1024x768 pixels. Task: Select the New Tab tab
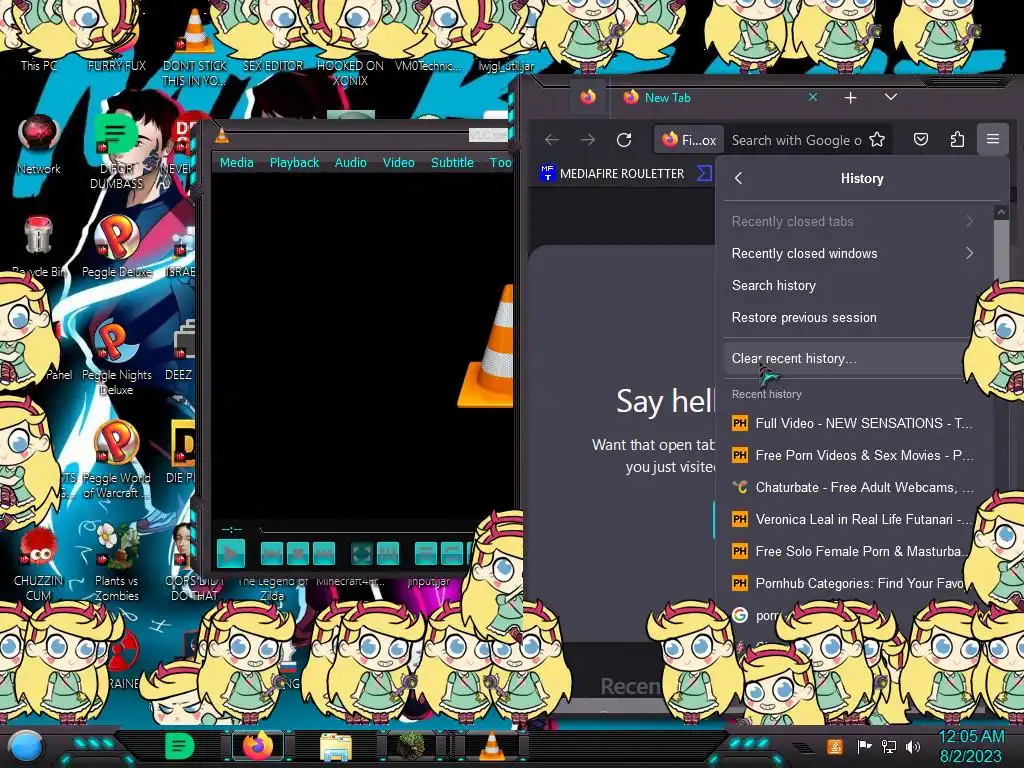pyautogui.click(x=717, y=97)
